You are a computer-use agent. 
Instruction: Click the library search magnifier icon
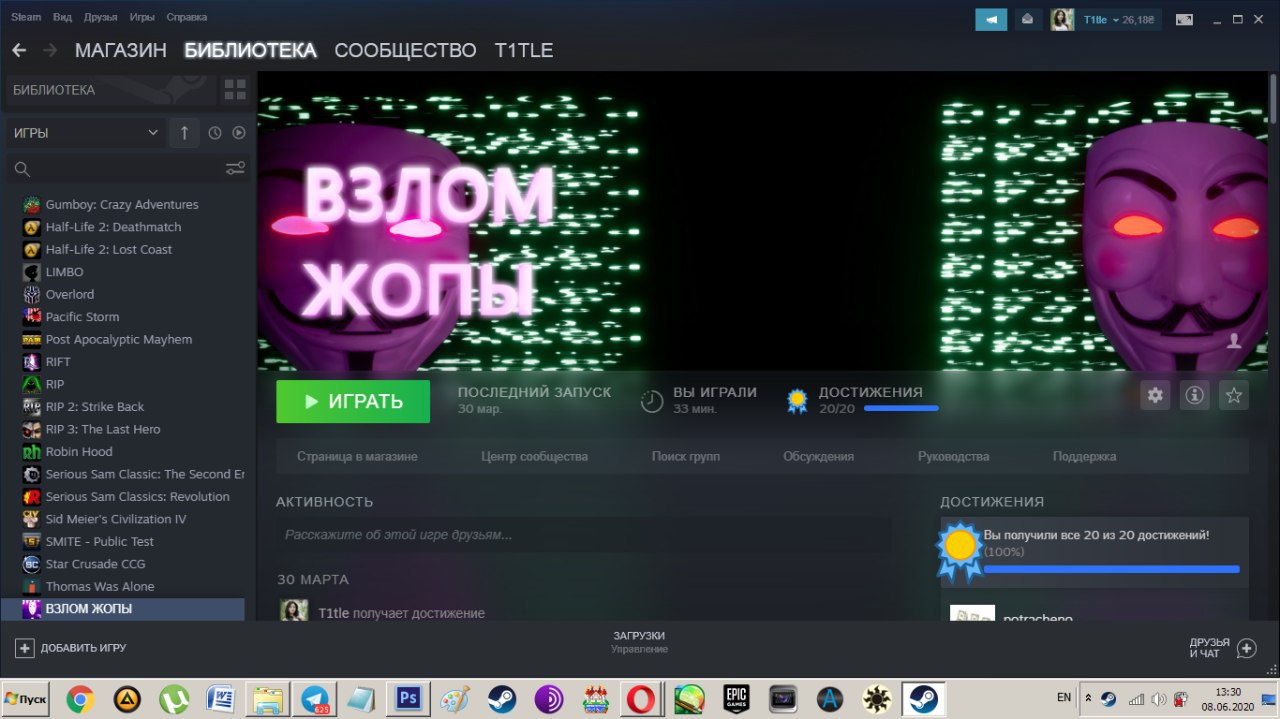coord(22,169)
